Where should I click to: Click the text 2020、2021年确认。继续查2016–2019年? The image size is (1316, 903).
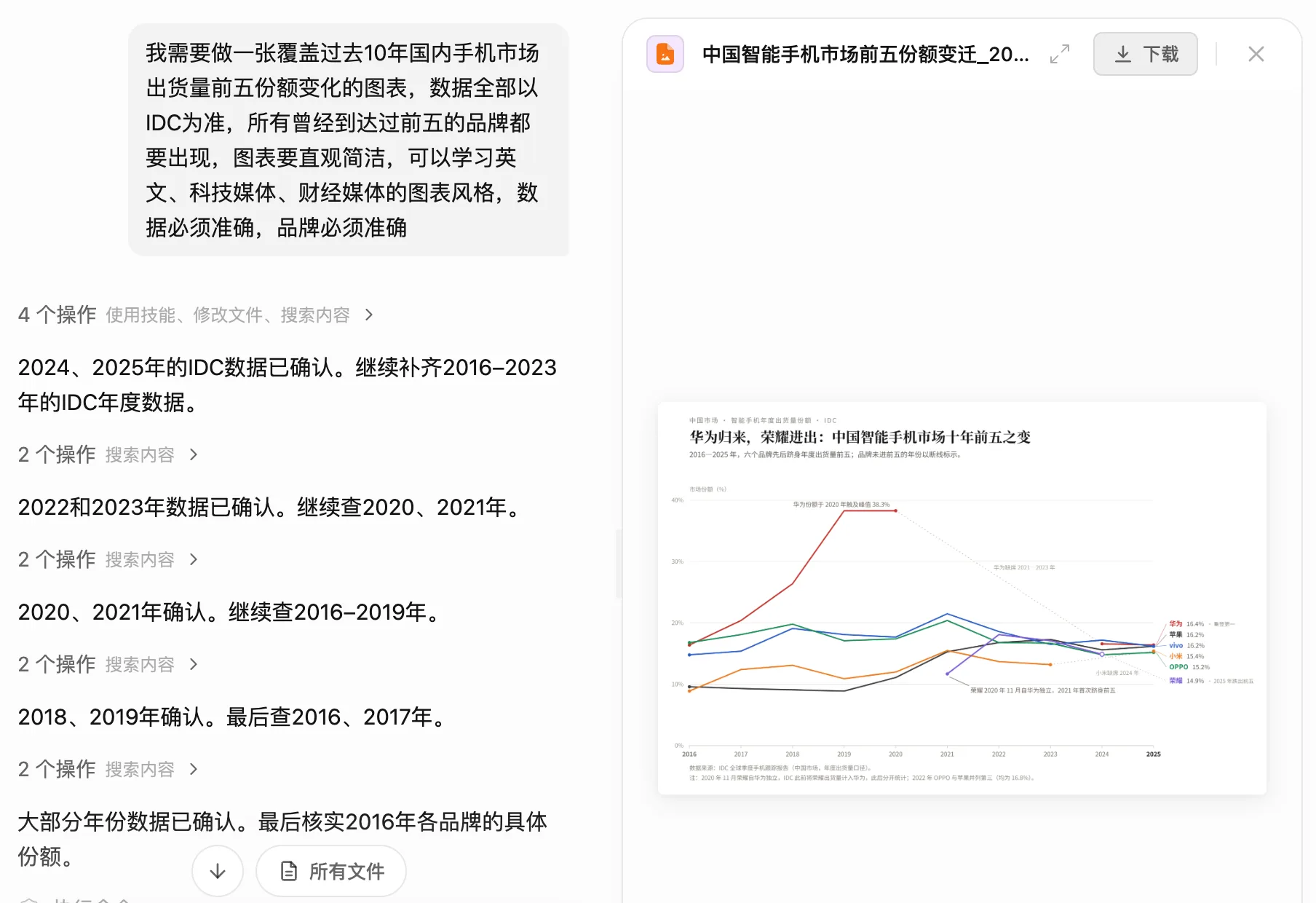(x=231, y=612)
